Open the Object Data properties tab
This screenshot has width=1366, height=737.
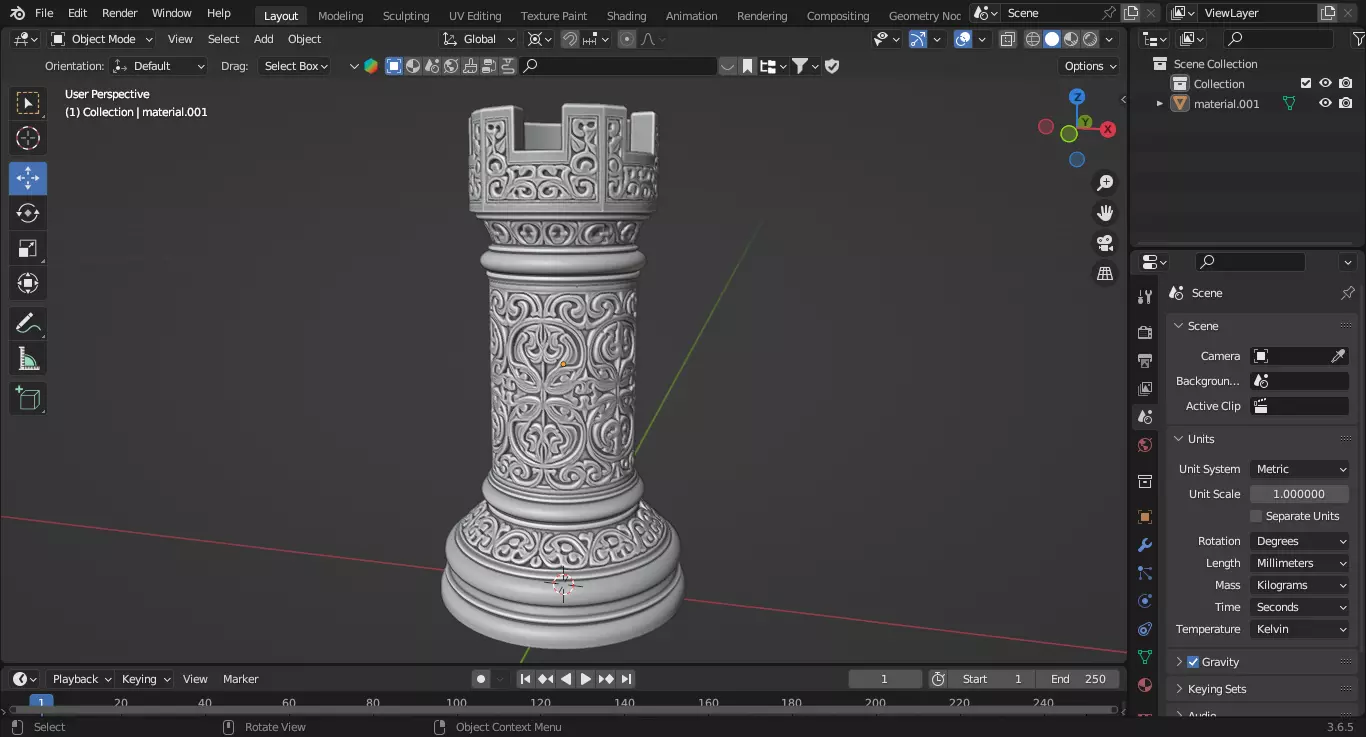pyautogui.click(x=1145, y=657)
